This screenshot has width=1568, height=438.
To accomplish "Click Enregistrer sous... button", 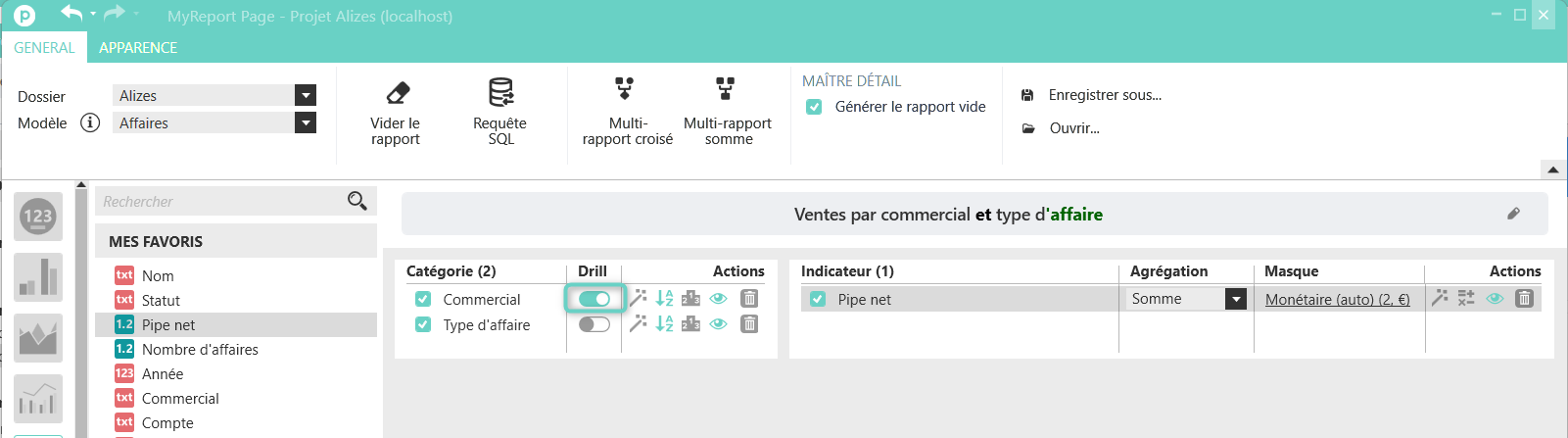I will pyautogui.click(x=1104, y=95).
